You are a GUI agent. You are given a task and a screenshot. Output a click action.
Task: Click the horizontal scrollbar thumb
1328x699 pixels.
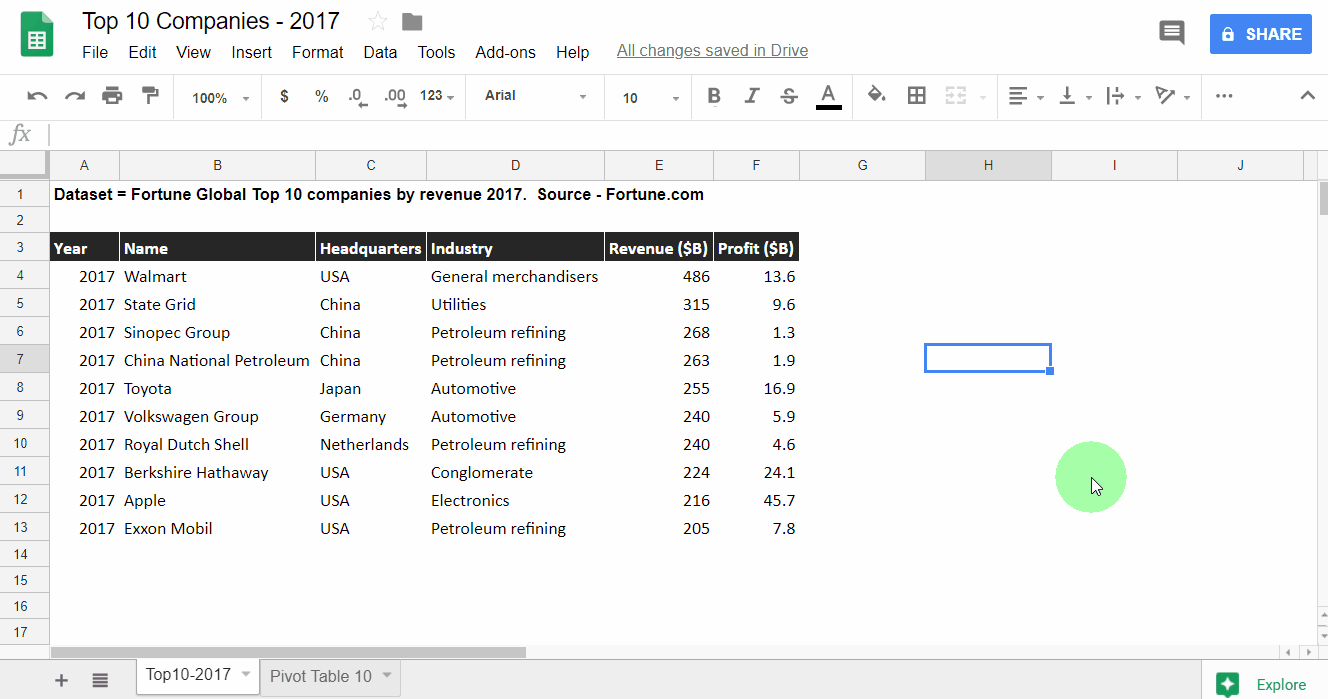[x=288, y=652]
